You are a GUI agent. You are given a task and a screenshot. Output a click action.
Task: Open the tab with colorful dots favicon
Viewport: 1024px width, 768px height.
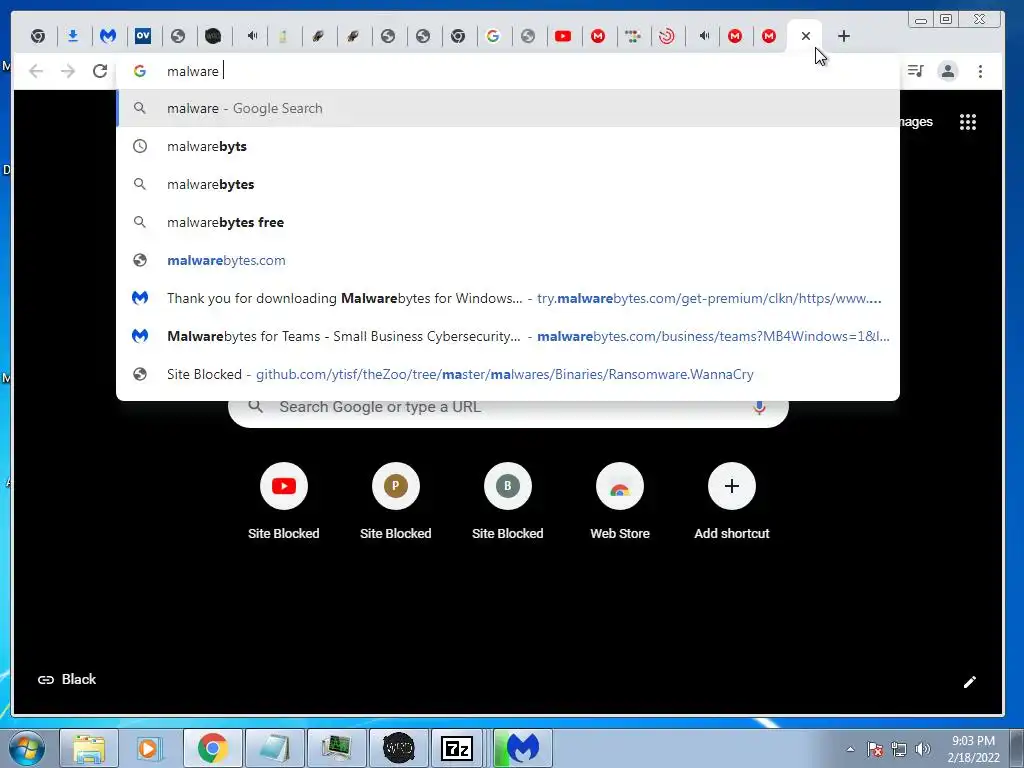tap(633, 36)
